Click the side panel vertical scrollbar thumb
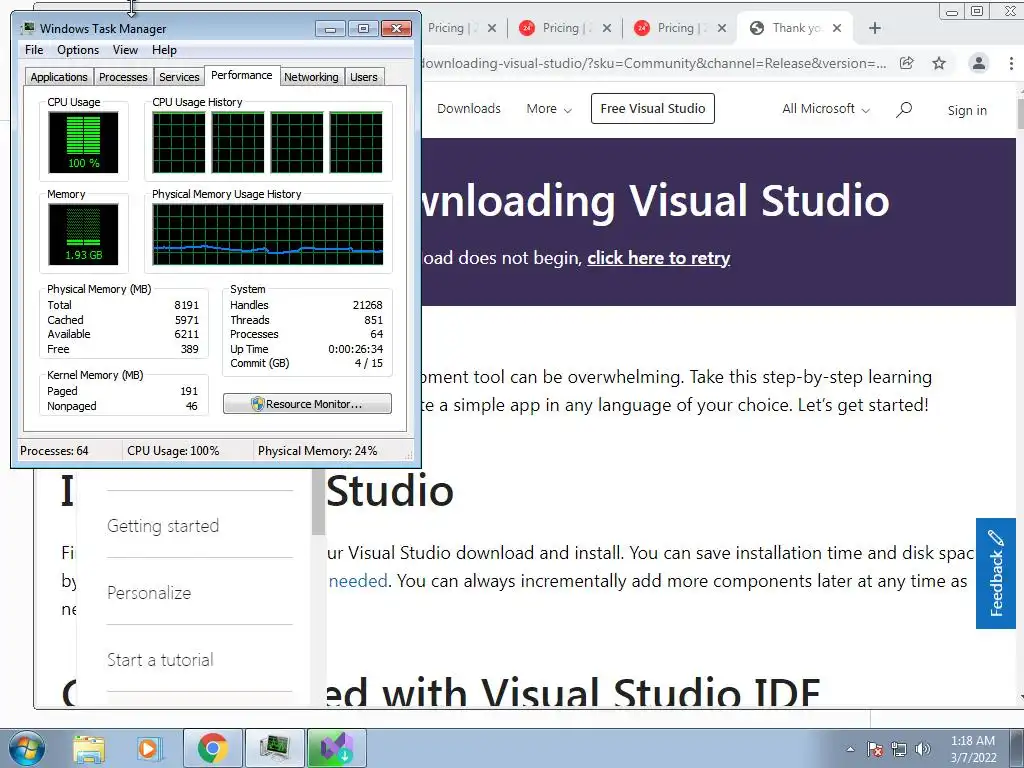This screenshot has height=768, width=1024. (x=319, y=502)
